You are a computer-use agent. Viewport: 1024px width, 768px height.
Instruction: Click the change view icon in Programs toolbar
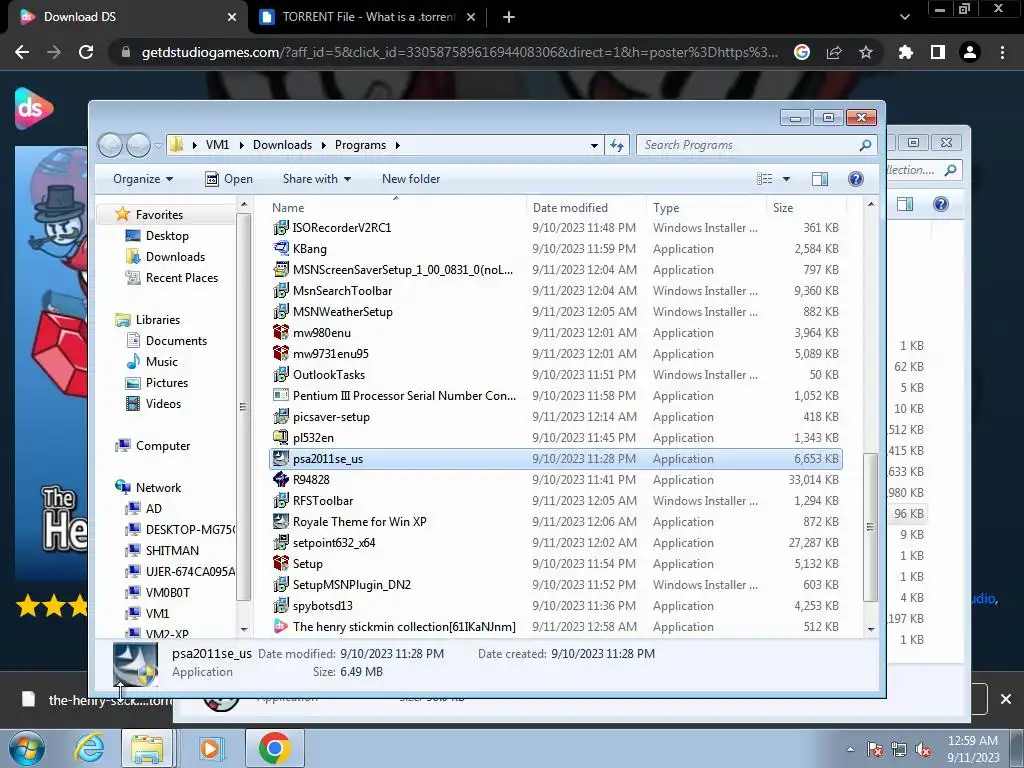[765, 179]
